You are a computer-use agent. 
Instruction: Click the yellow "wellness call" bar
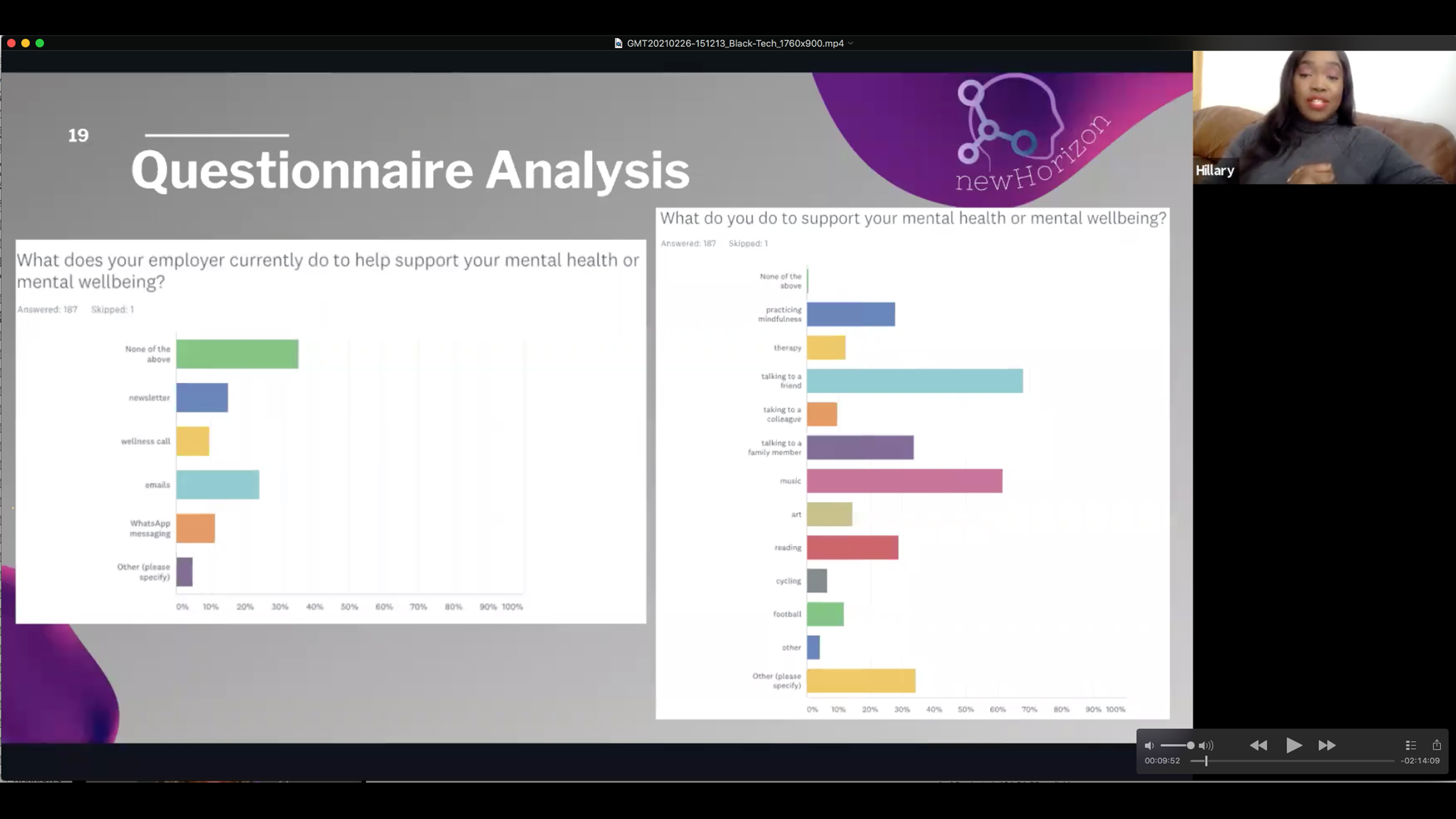[193, 441]
